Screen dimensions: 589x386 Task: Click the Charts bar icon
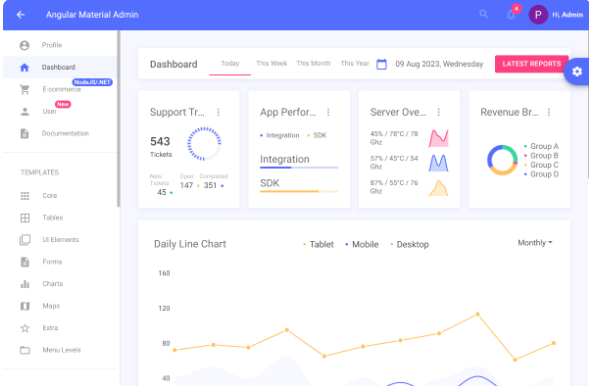[x=25, y=284]
